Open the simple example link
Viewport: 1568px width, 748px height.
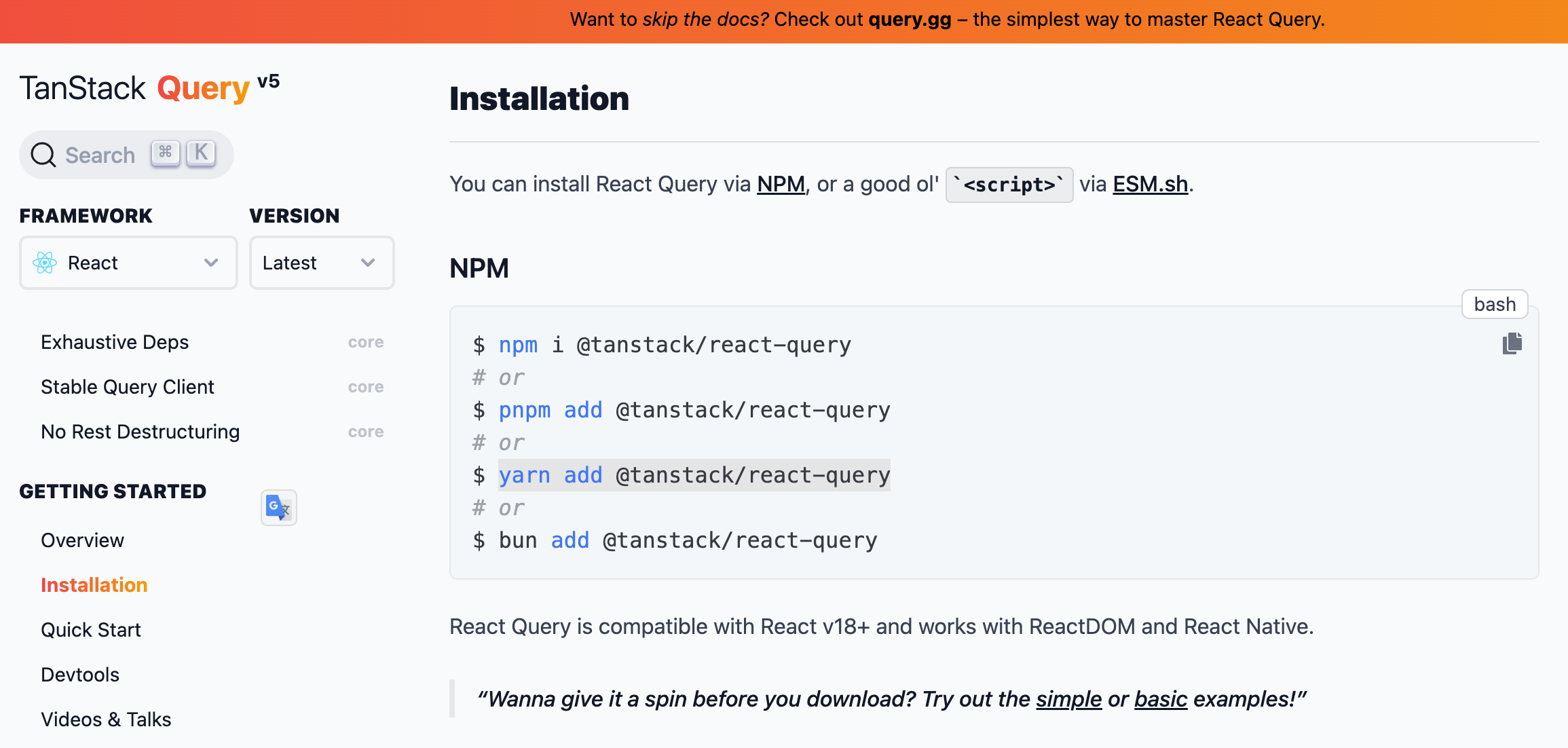point(1068,698)
